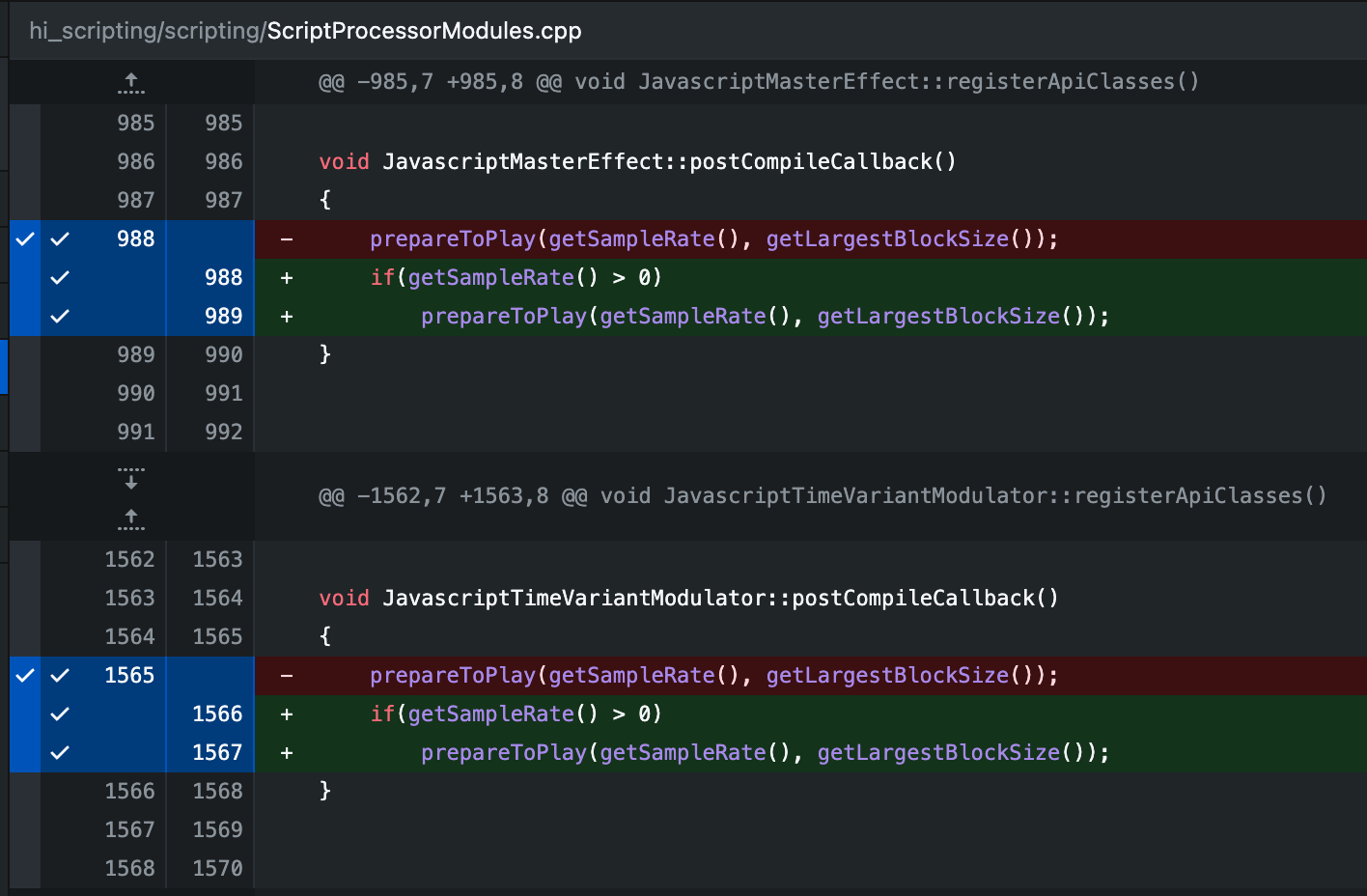Click the minus marker on deleted line 1565

coord(286,675)
